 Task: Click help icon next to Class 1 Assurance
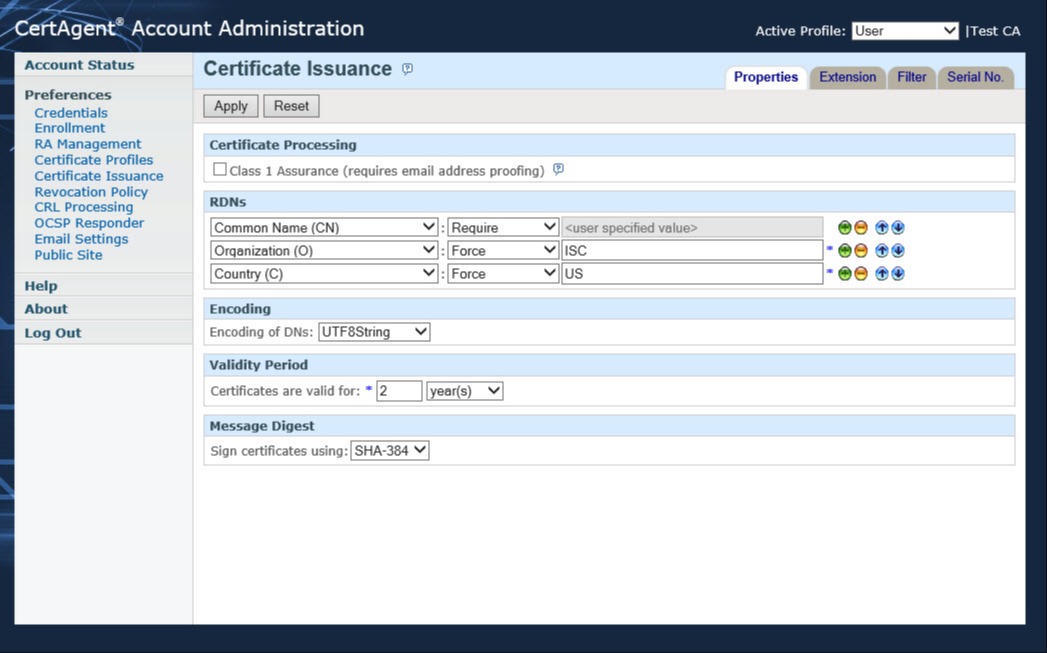559,170
